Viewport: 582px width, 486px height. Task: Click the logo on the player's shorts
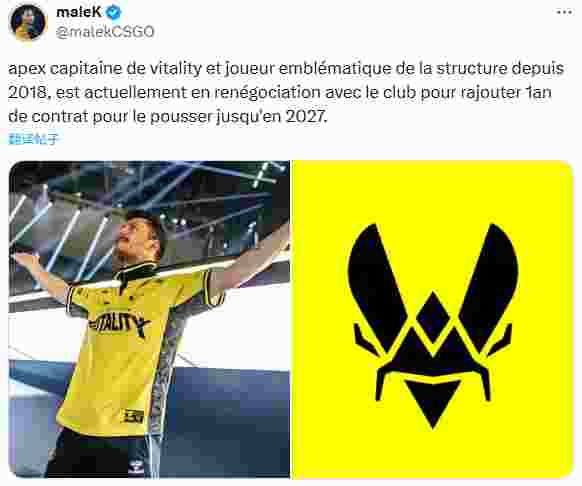[136, 470]
